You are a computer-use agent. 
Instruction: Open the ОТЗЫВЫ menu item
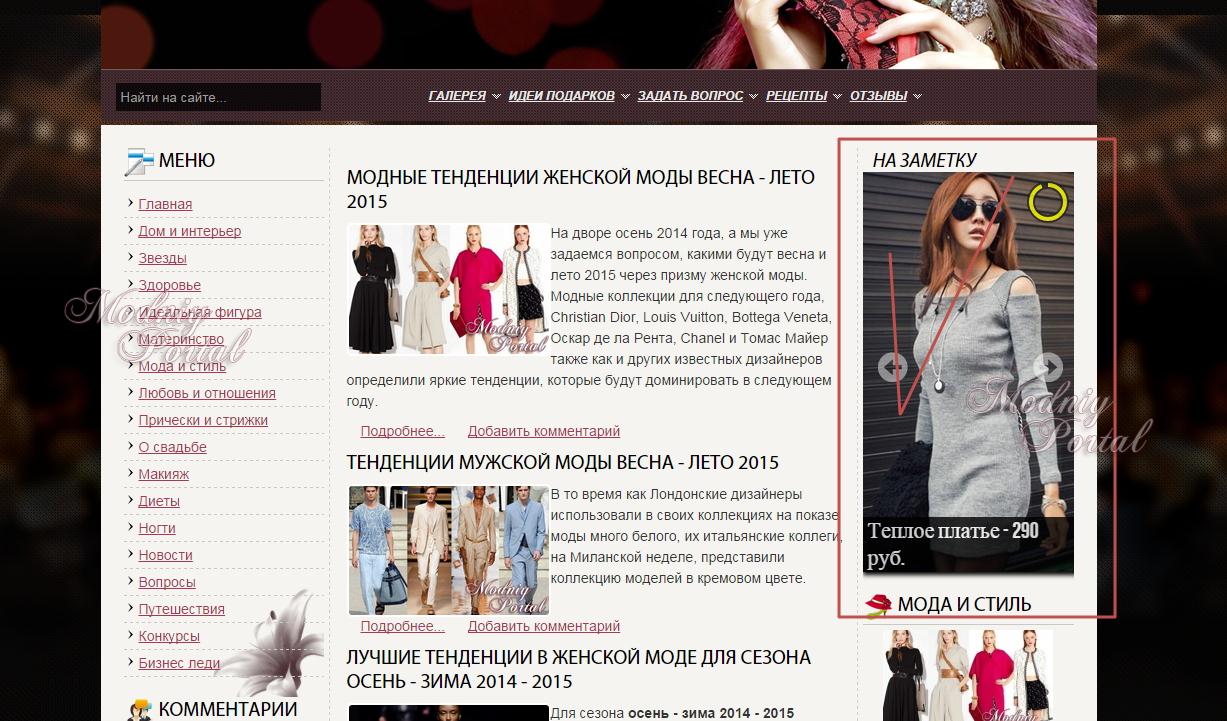click(878, 96)
